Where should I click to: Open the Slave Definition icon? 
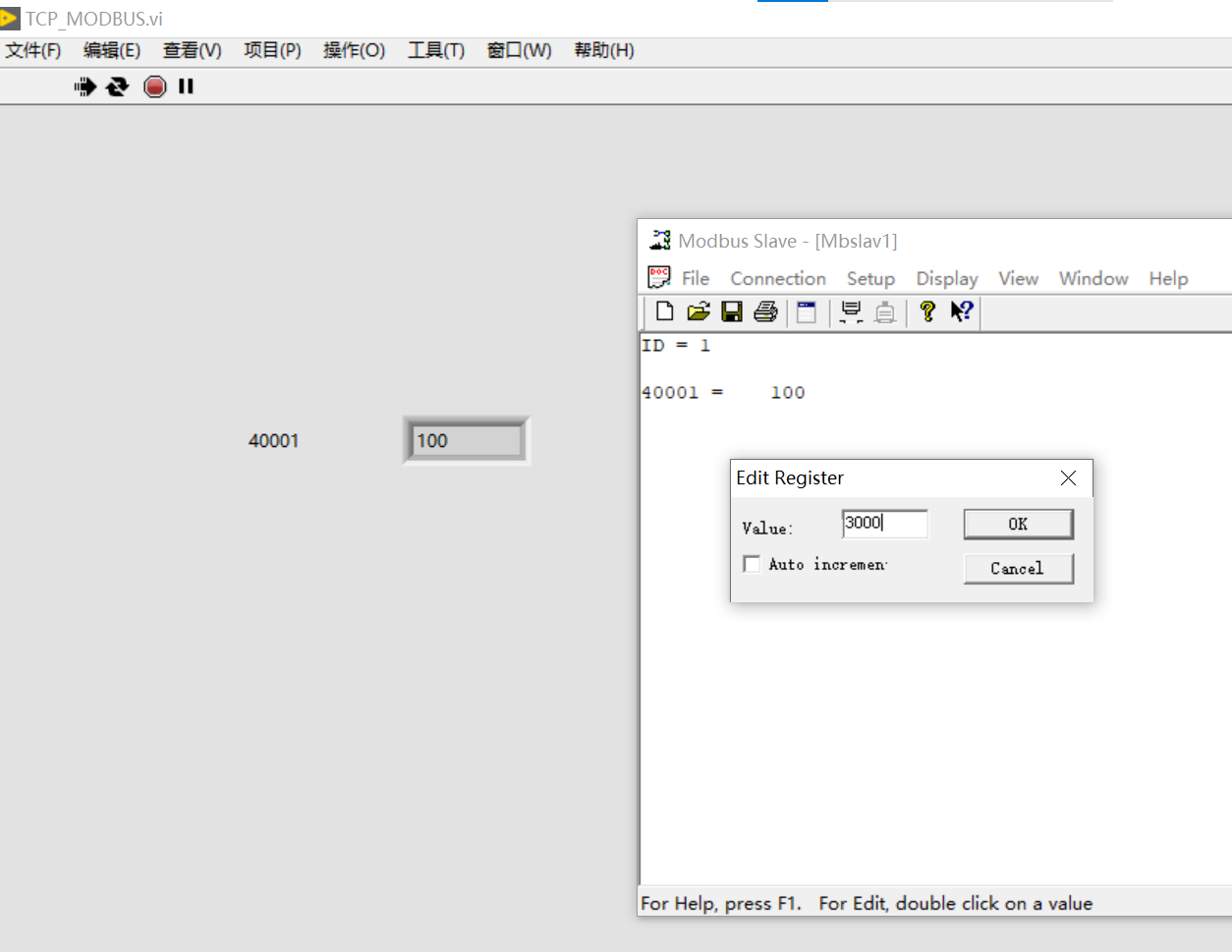(x=807, y=311)
